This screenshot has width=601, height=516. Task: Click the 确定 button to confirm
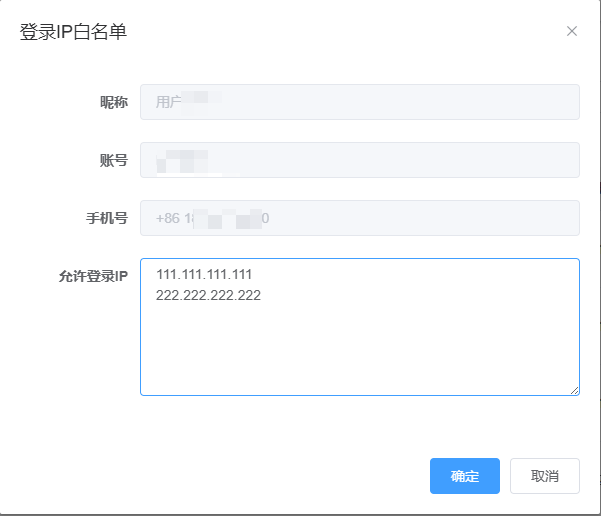464,476
